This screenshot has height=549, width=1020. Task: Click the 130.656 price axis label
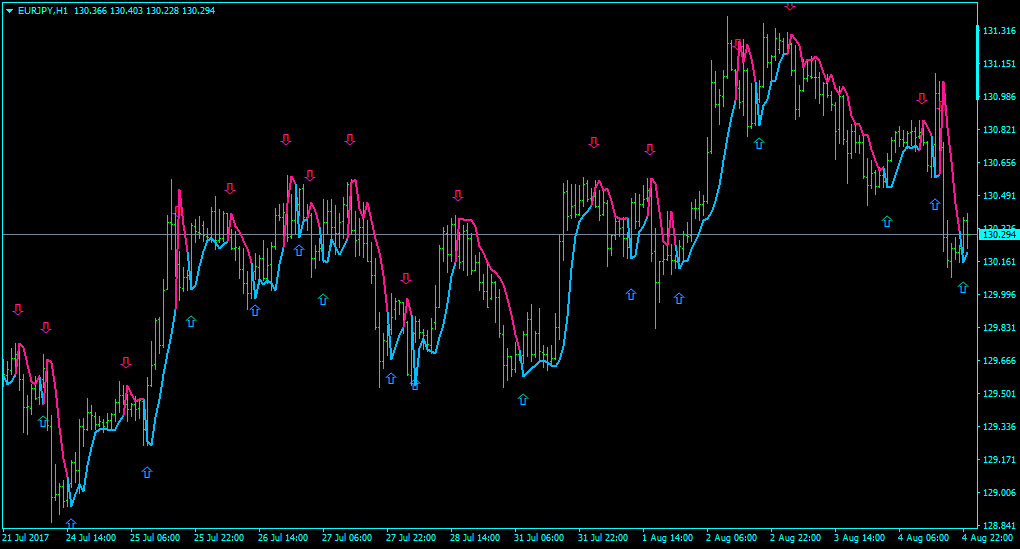point(999,163)
